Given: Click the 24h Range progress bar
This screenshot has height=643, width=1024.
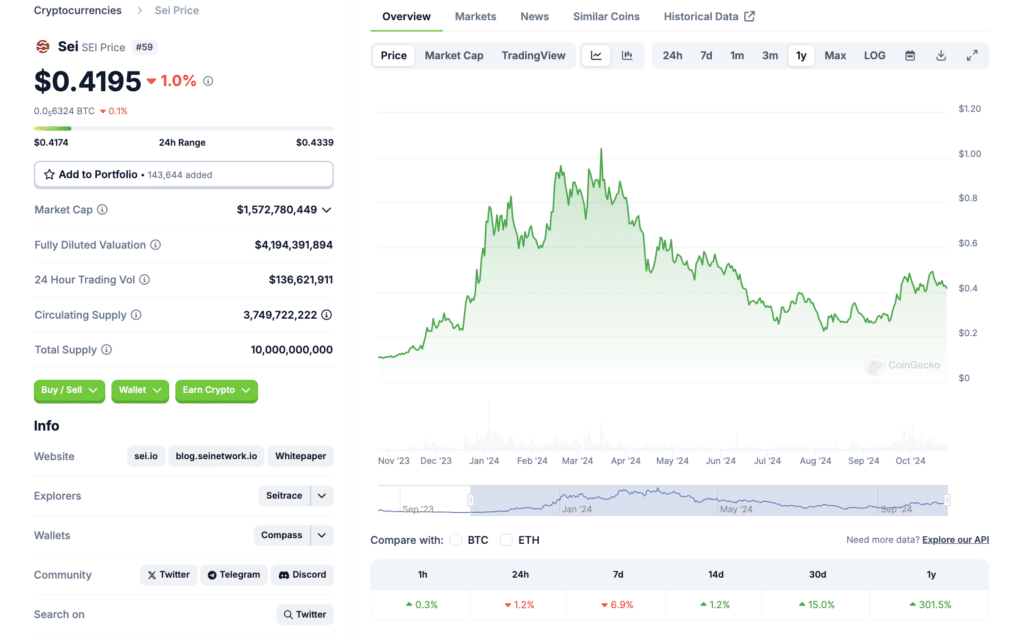Looking at the screenshot, I should (x=184, y=129).
